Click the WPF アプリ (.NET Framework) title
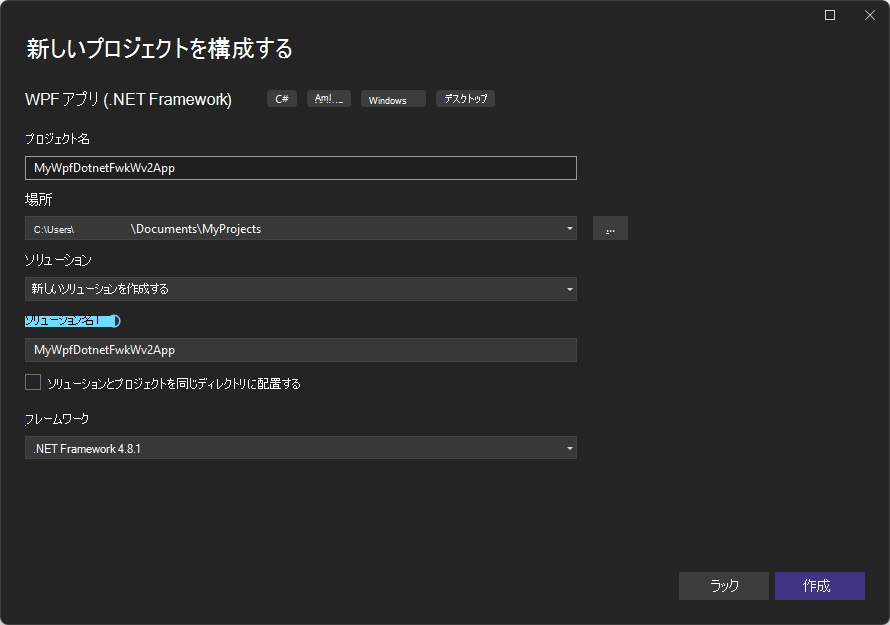This screenshot has height=625, width=890. click(128, 99)
